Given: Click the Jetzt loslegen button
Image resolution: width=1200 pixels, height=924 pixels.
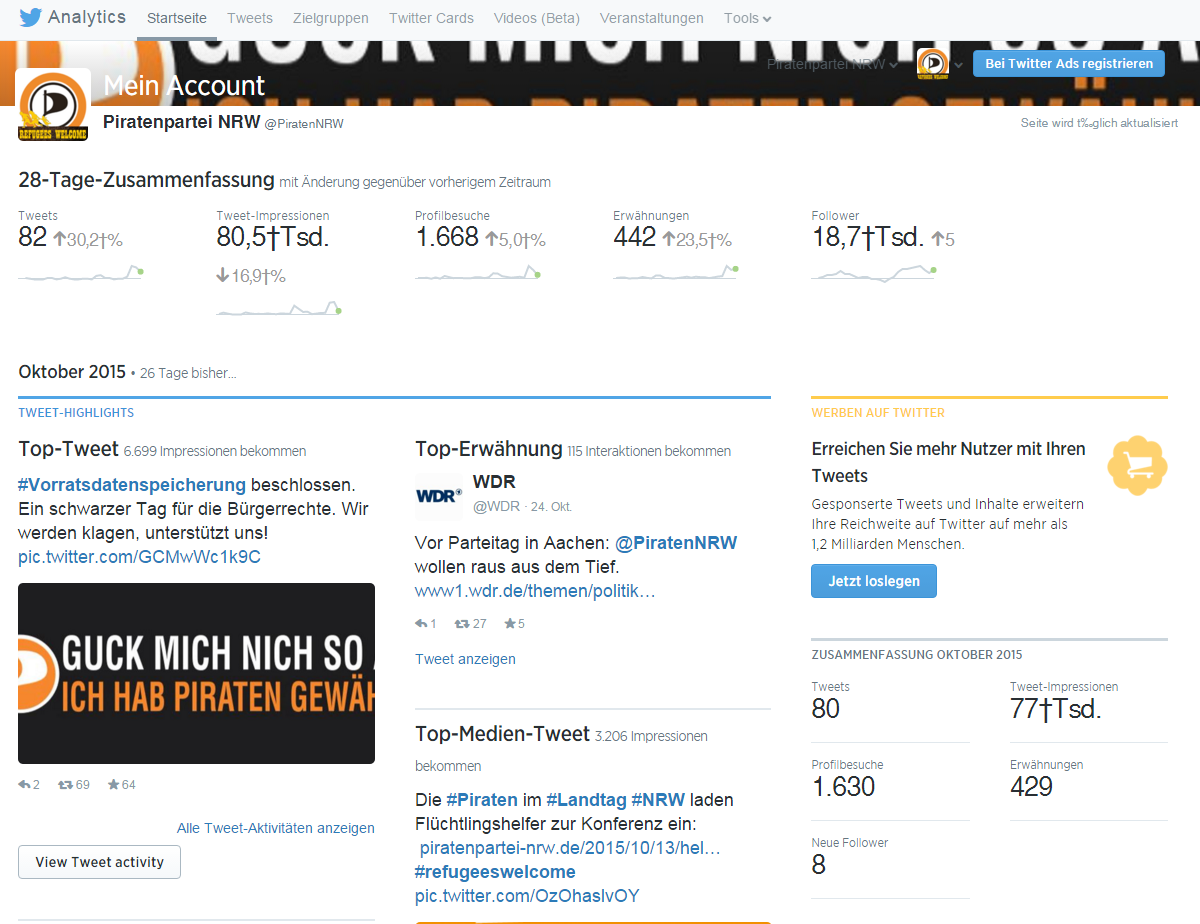Looking at the screenshot, I should point(874,581).
